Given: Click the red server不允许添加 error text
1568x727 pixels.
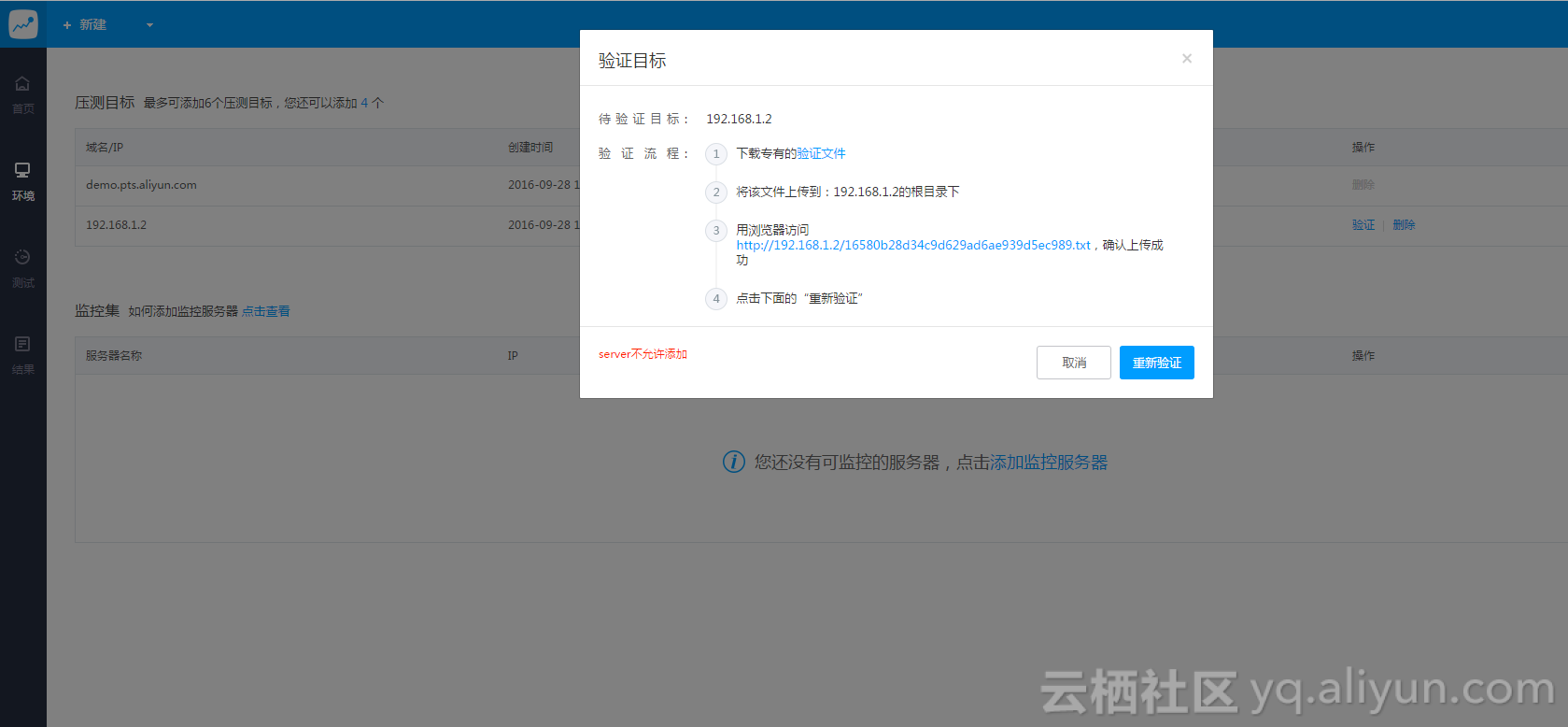Looking at the screenshot, I should coord(643,354).
